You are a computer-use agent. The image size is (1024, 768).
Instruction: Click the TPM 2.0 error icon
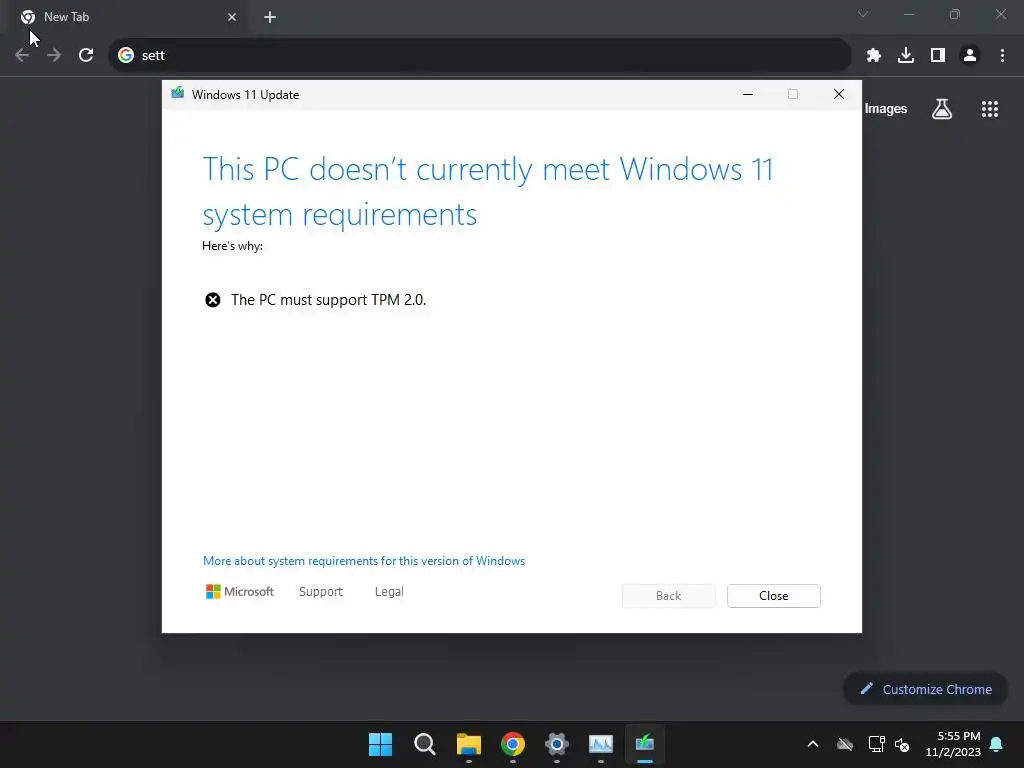[x=213, y=300]
